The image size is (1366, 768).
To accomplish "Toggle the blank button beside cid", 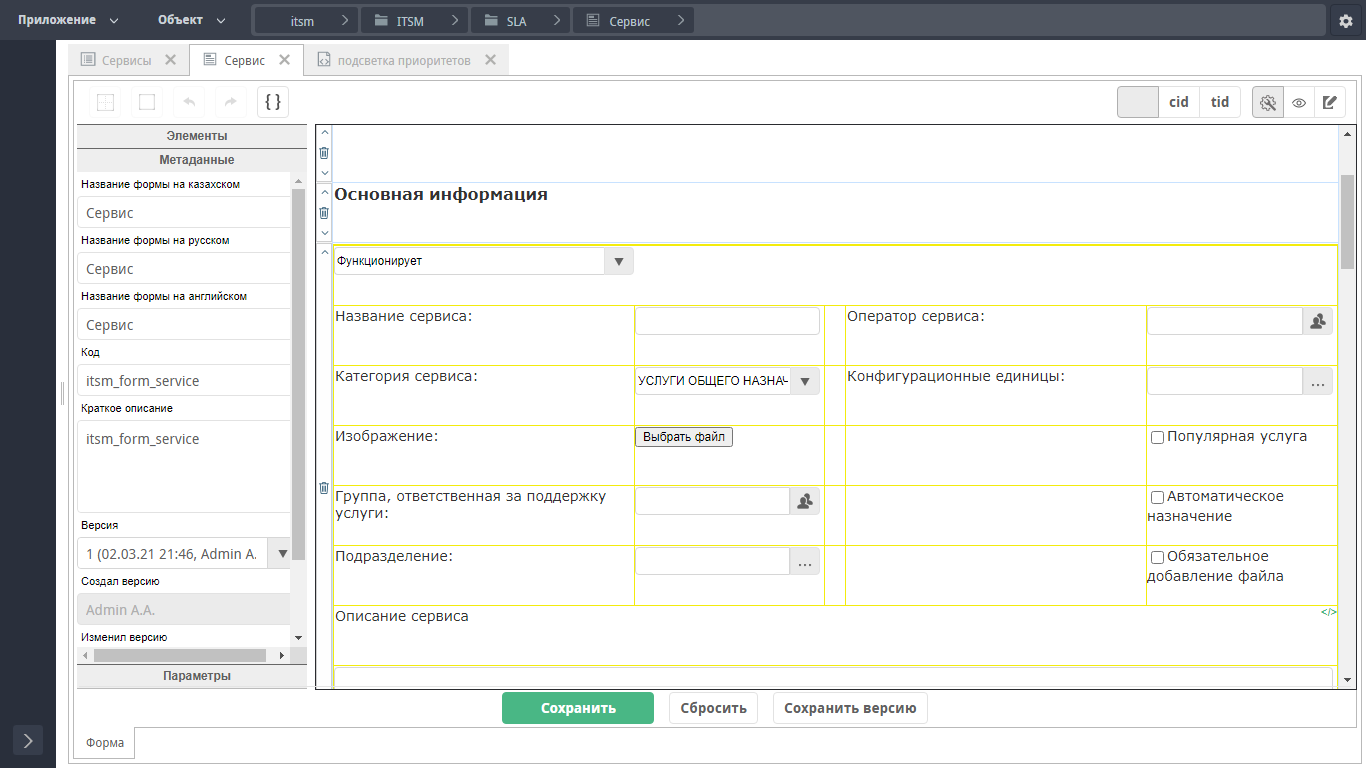I will click(x=1138, y=102).
